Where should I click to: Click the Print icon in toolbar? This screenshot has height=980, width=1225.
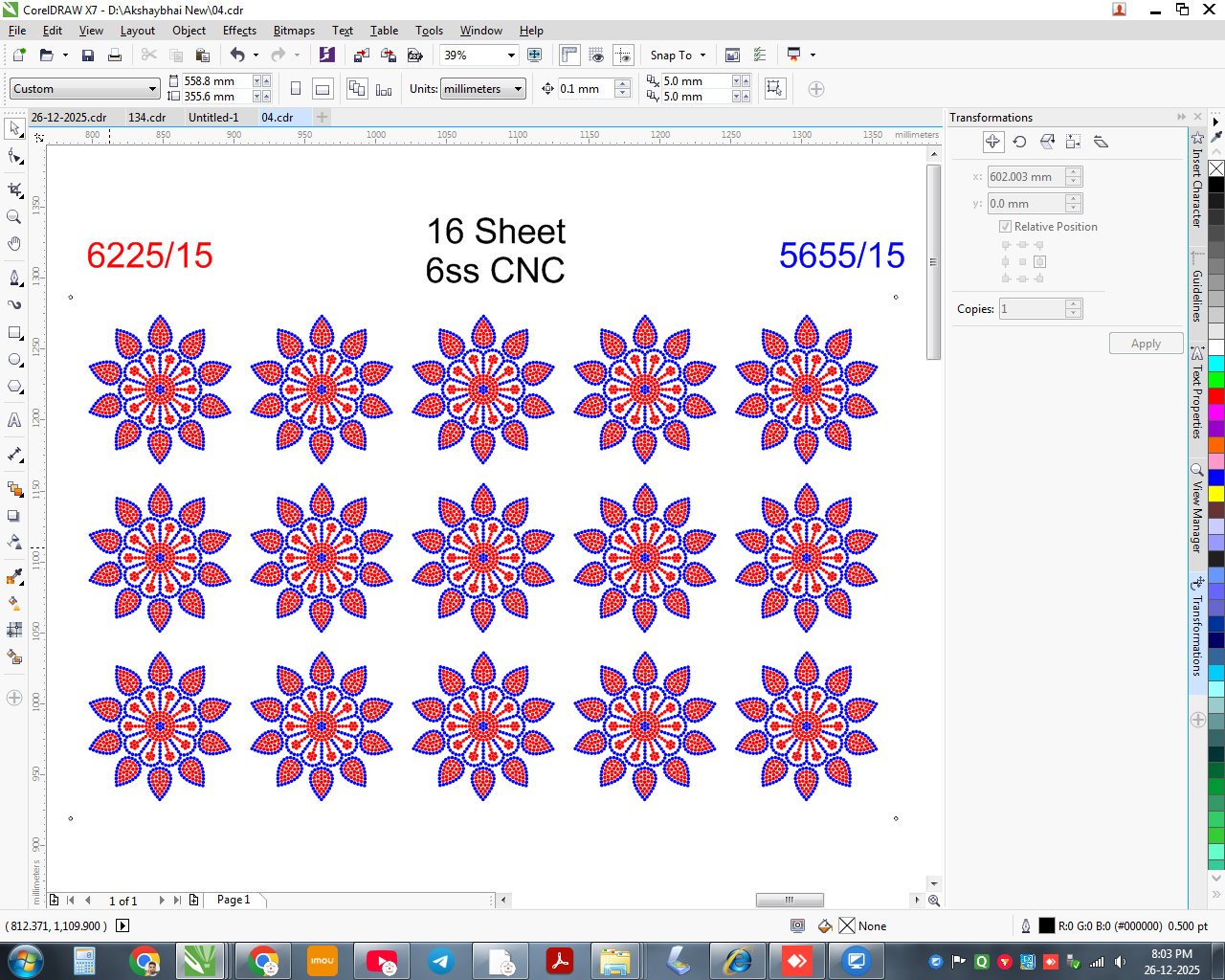click(x=115, y=56)
